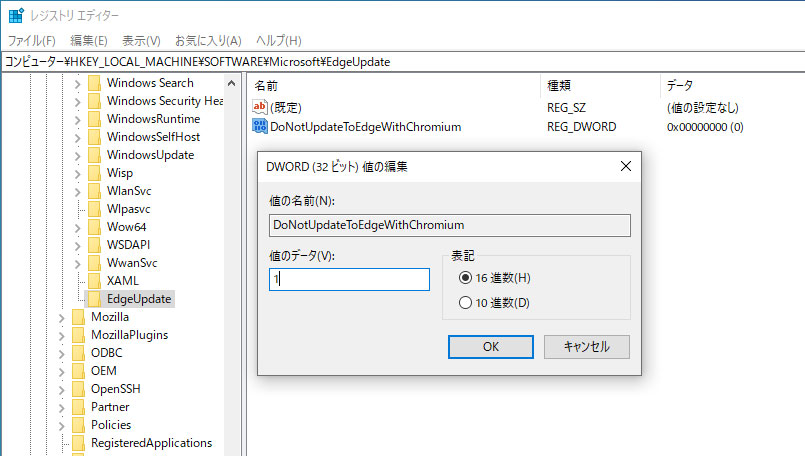Image resolution: width=805 pixels, height=456 pixels.
Task: Expand the Windows Search tree node
Action: 78,84
